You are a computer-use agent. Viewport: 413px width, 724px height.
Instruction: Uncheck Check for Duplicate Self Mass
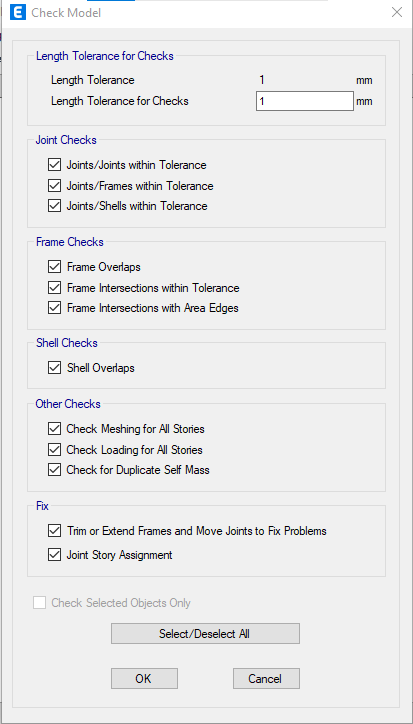55,470
